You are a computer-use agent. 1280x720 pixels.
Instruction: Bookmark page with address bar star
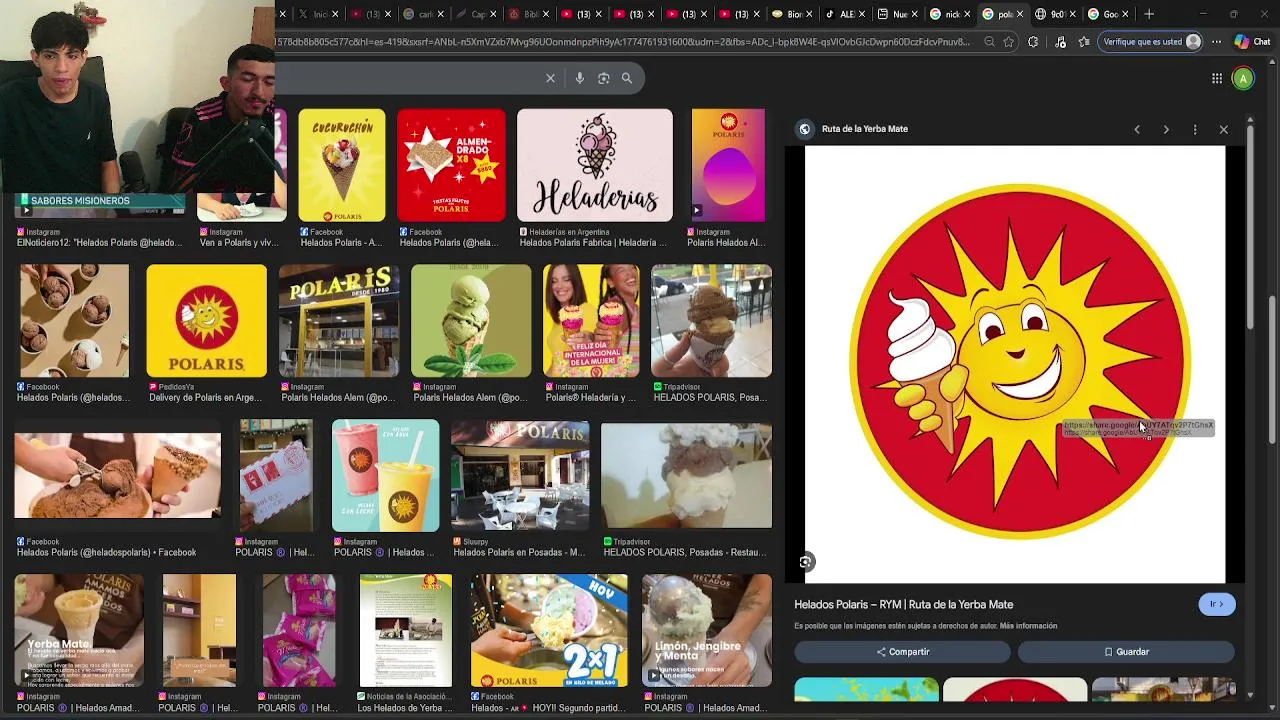pyautogui.click(x=1009, y=42)
